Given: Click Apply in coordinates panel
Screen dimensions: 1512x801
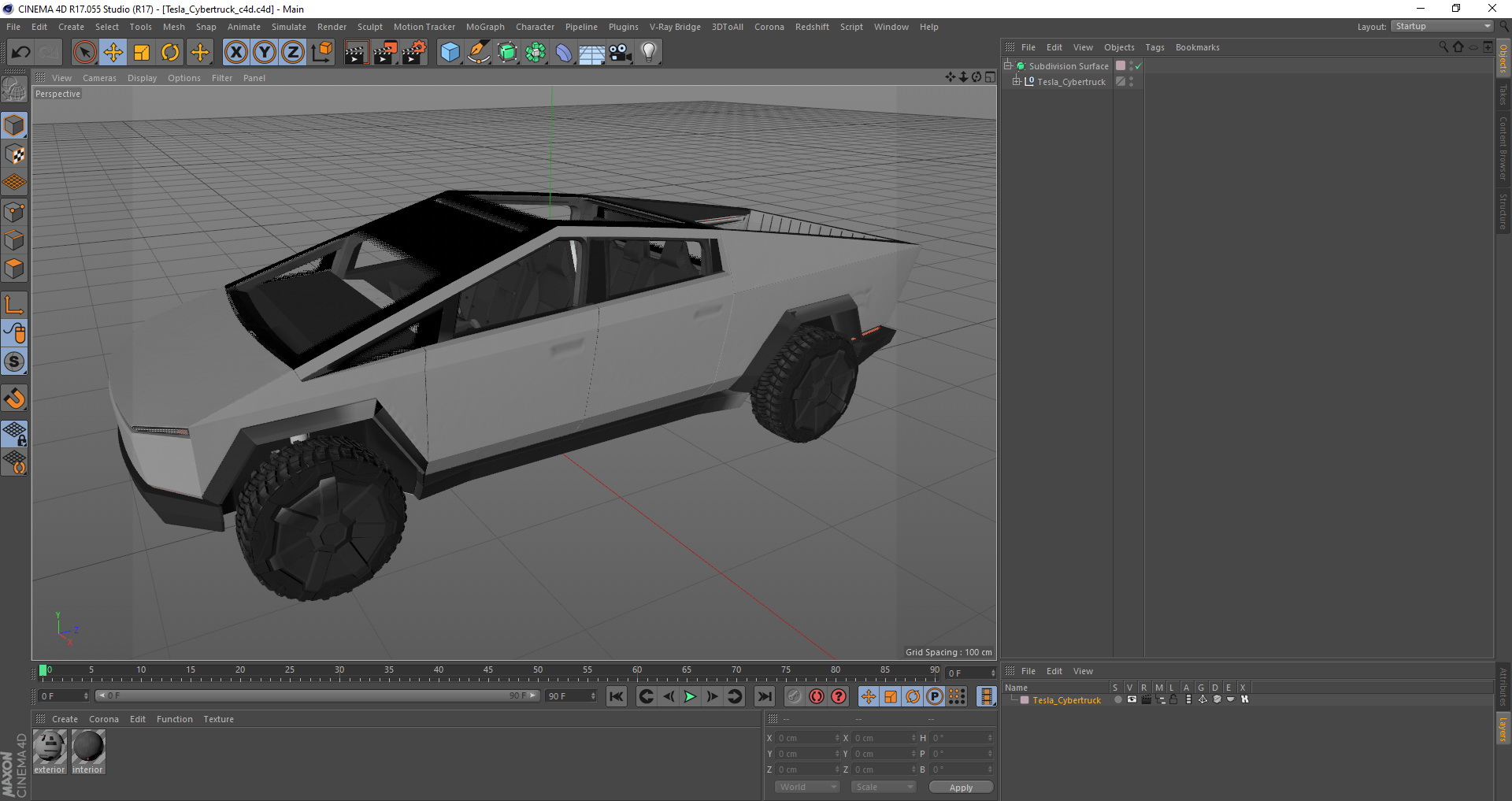Looking at the screenshot, I should pos(961,788).
